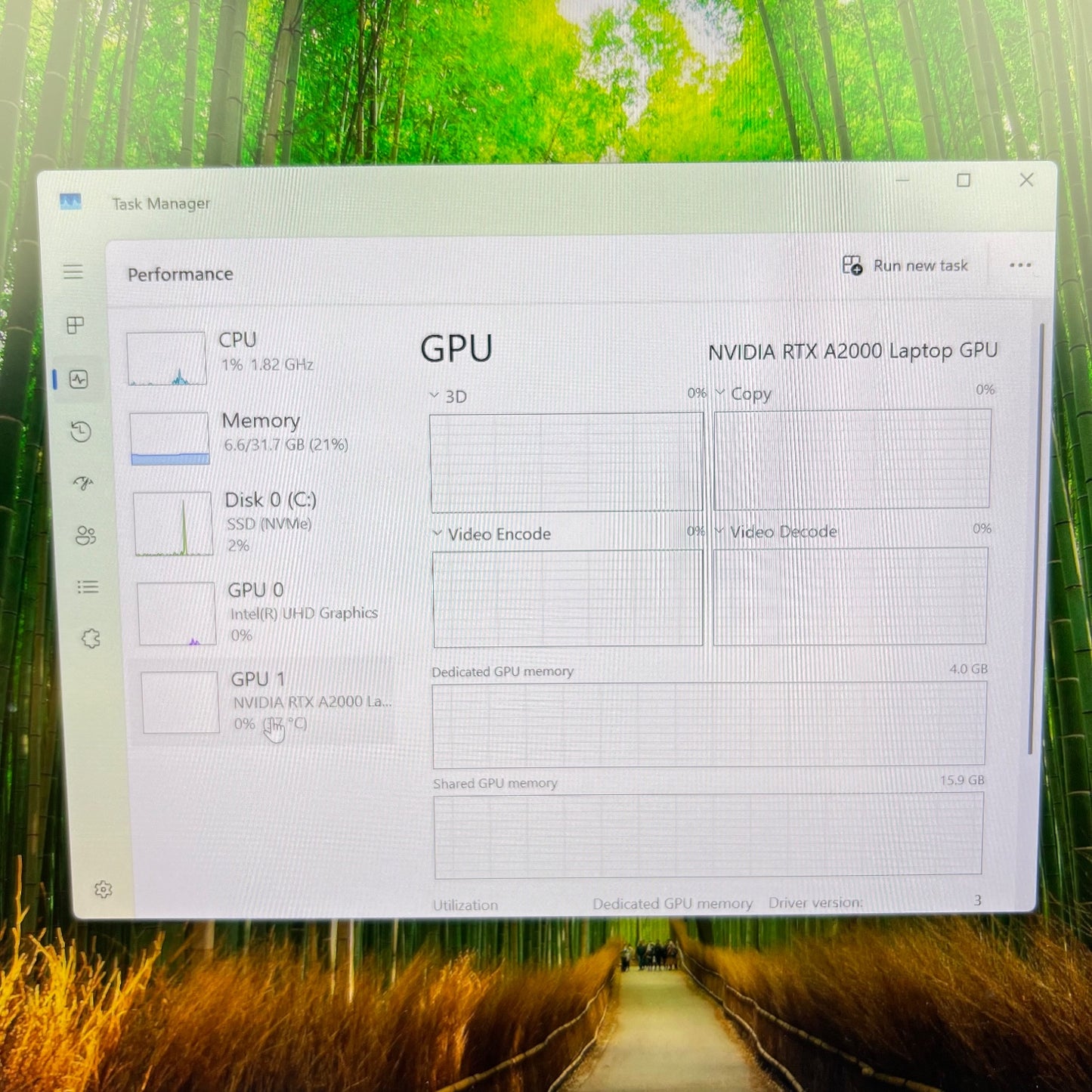Open the Startup apps icon
Screen dimensions: 1092x1092
tap(83, 483)
